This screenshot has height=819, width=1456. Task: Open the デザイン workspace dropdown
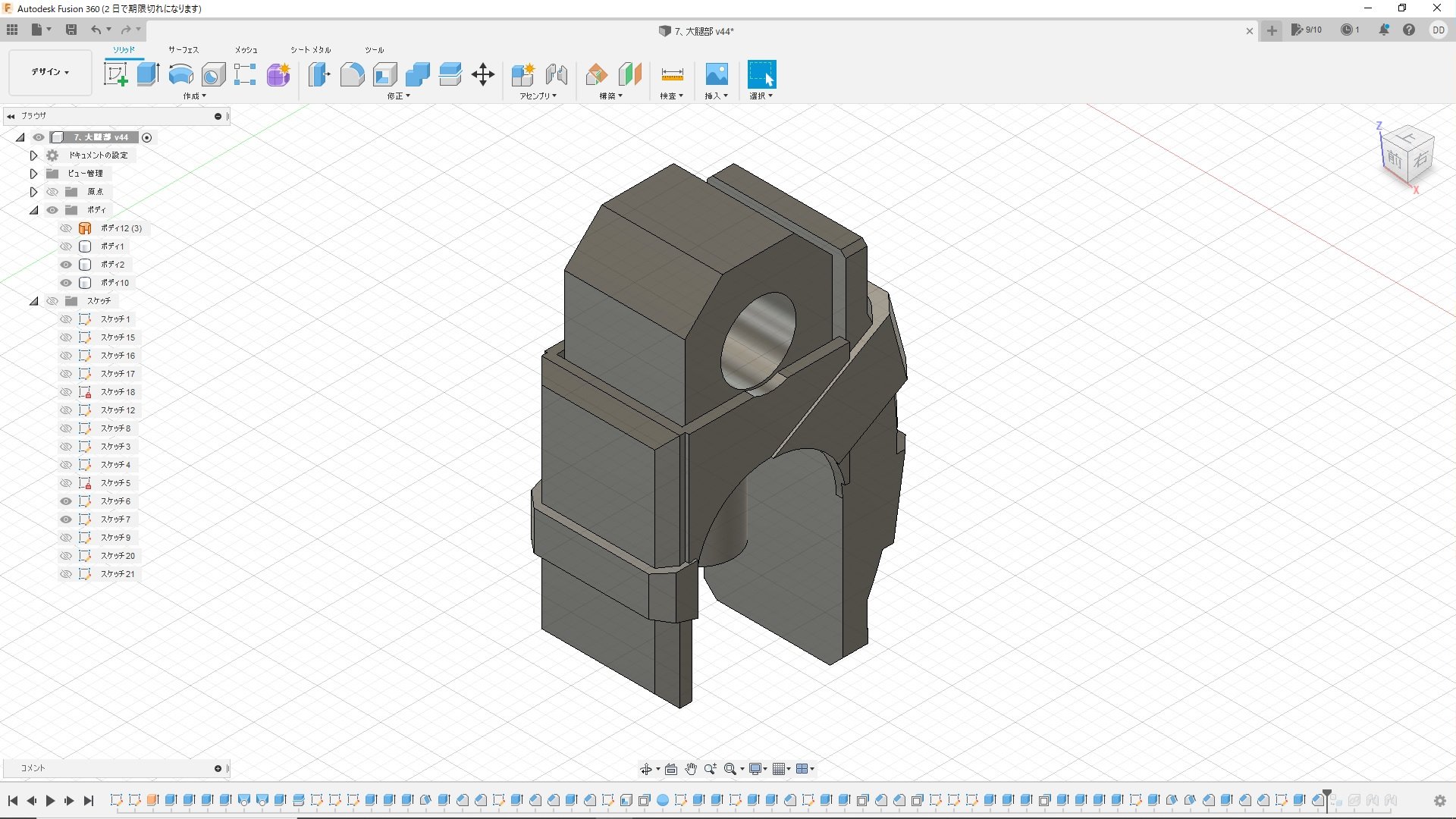pos(50,72)
